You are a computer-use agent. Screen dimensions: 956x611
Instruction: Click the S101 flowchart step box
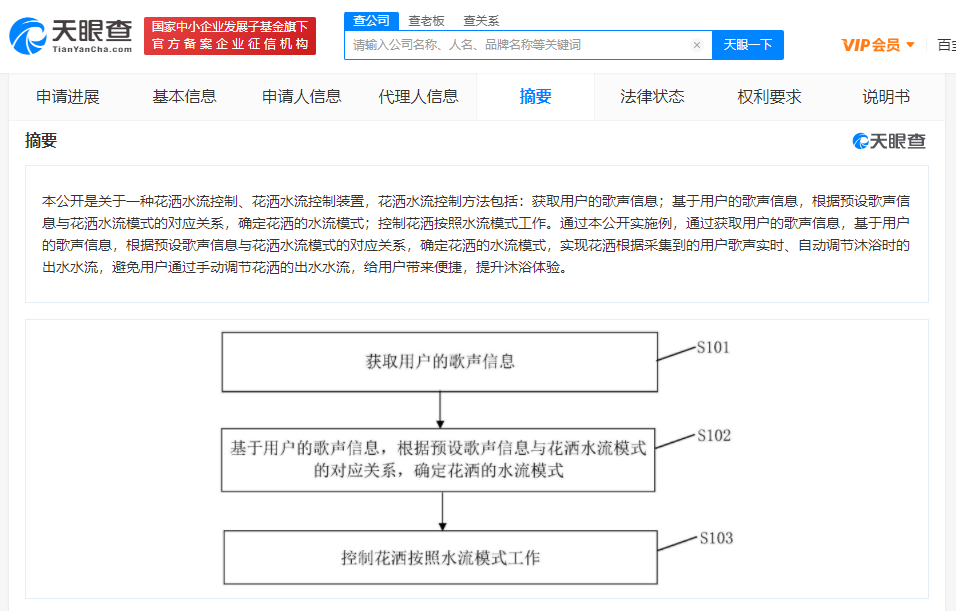pos(439,361)
